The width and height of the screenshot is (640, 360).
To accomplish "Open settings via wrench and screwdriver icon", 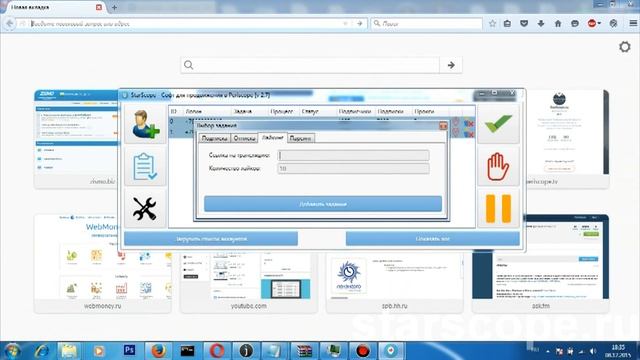I will tap(145, 208).
